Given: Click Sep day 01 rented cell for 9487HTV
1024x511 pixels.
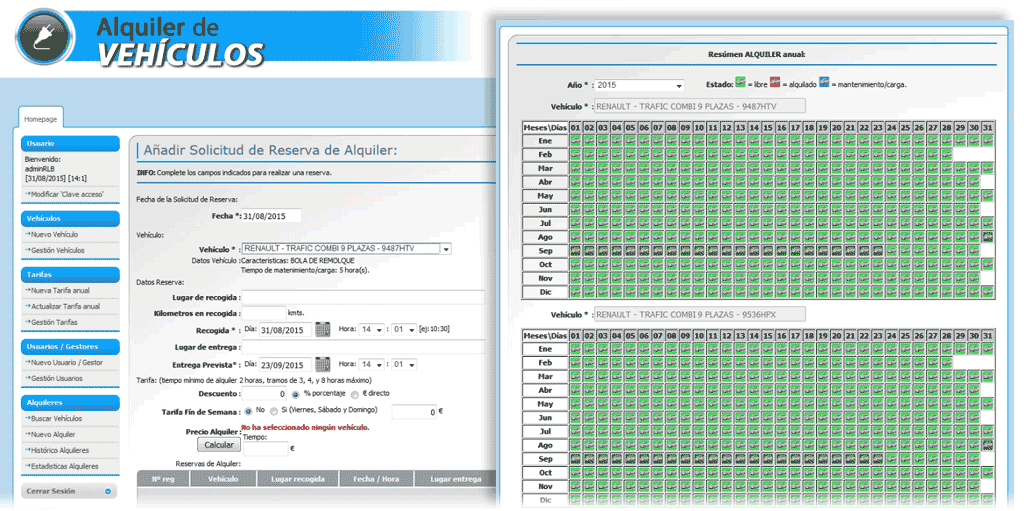Looking at the screenshot, I should click(576, 251).
